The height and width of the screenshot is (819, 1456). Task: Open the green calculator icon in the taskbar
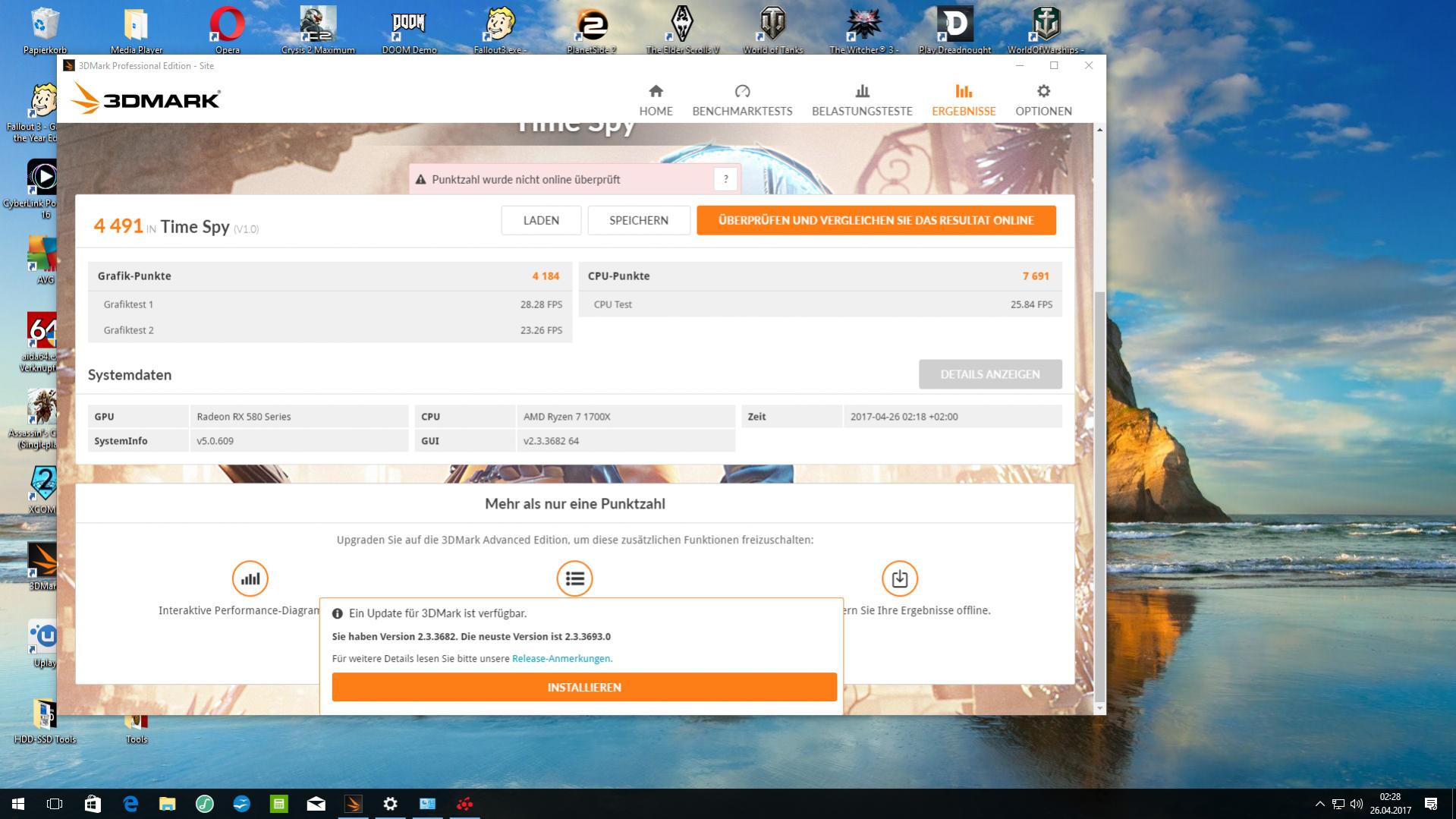point(279,804)
